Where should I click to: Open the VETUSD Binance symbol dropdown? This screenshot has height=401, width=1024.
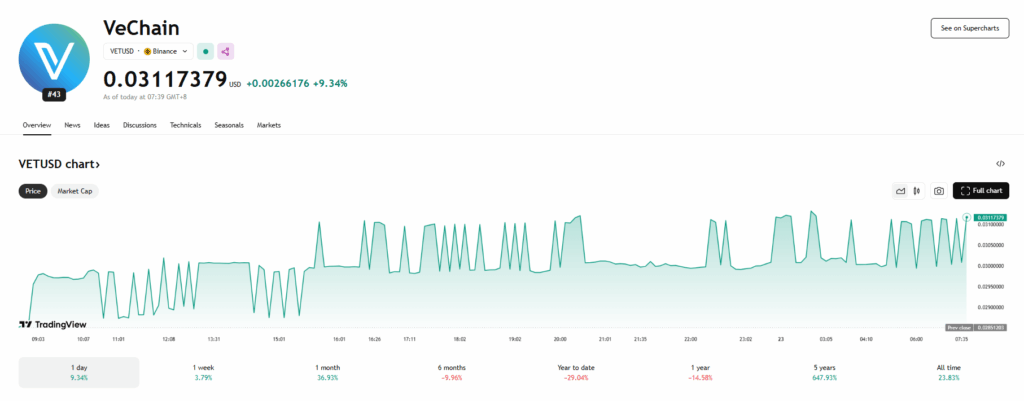coord(148,51)
